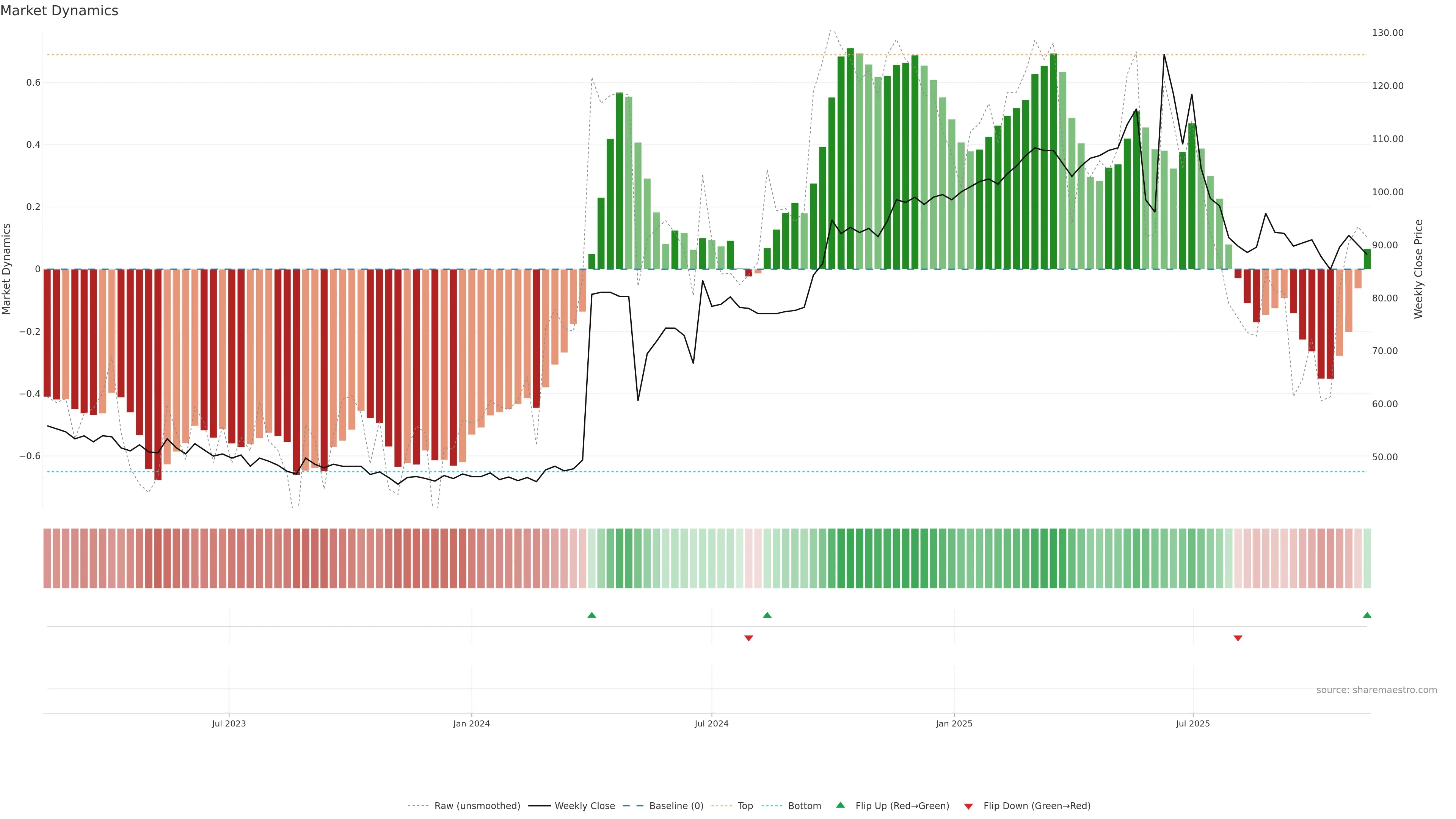This screenshot has width=1456, height=819.
Task: Click the green Flip Up triangle in legend
Action: 841,805
